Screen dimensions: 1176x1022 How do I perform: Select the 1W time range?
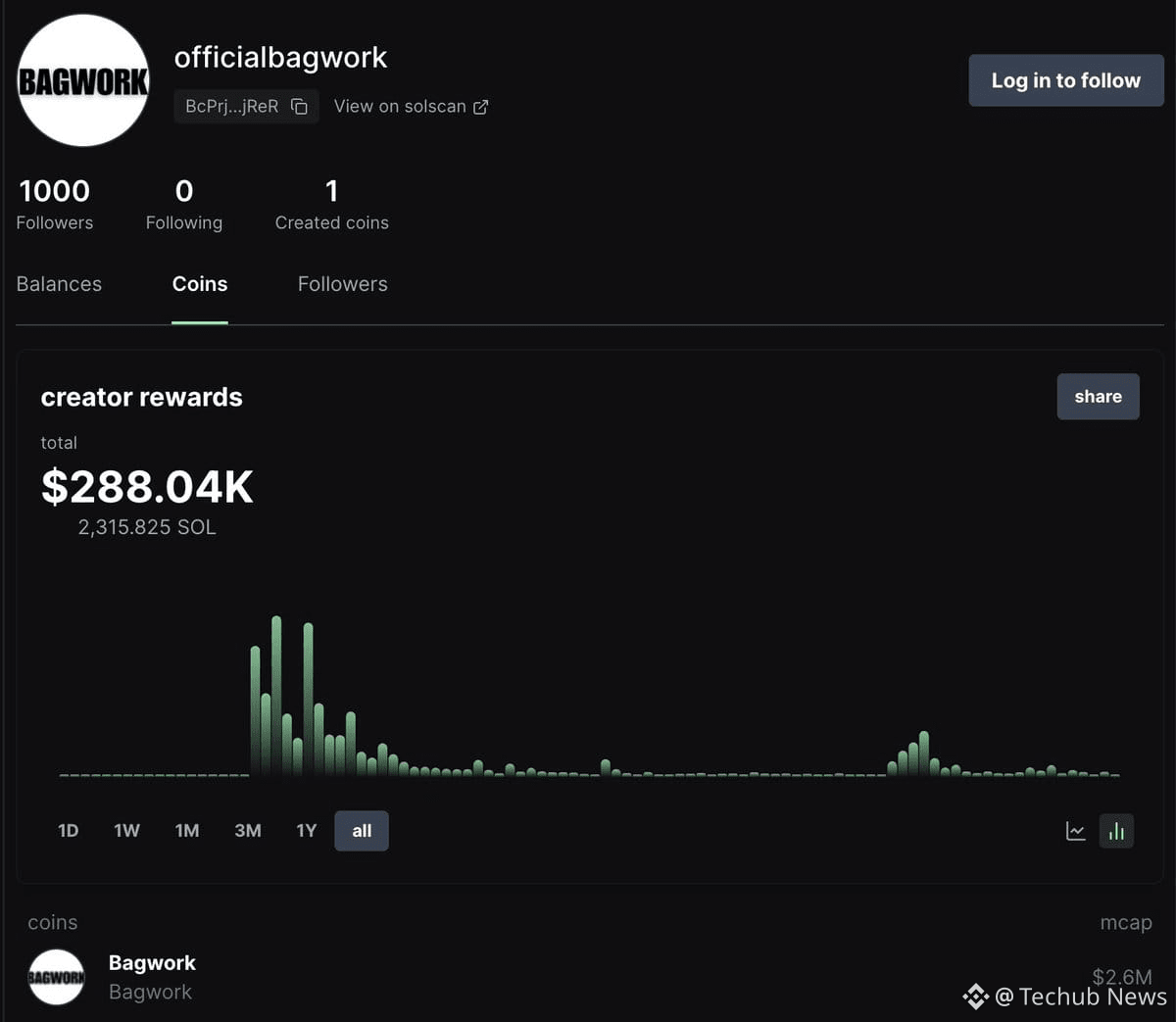point(126,831)
